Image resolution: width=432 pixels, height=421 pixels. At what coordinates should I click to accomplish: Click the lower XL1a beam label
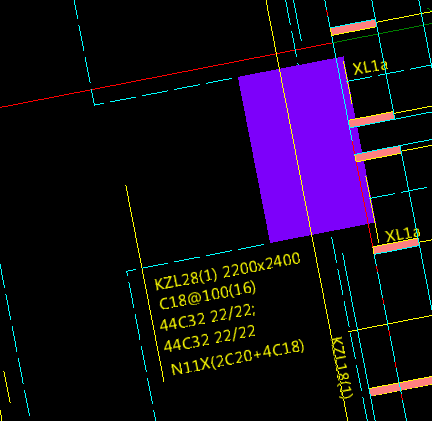point(402,235)
